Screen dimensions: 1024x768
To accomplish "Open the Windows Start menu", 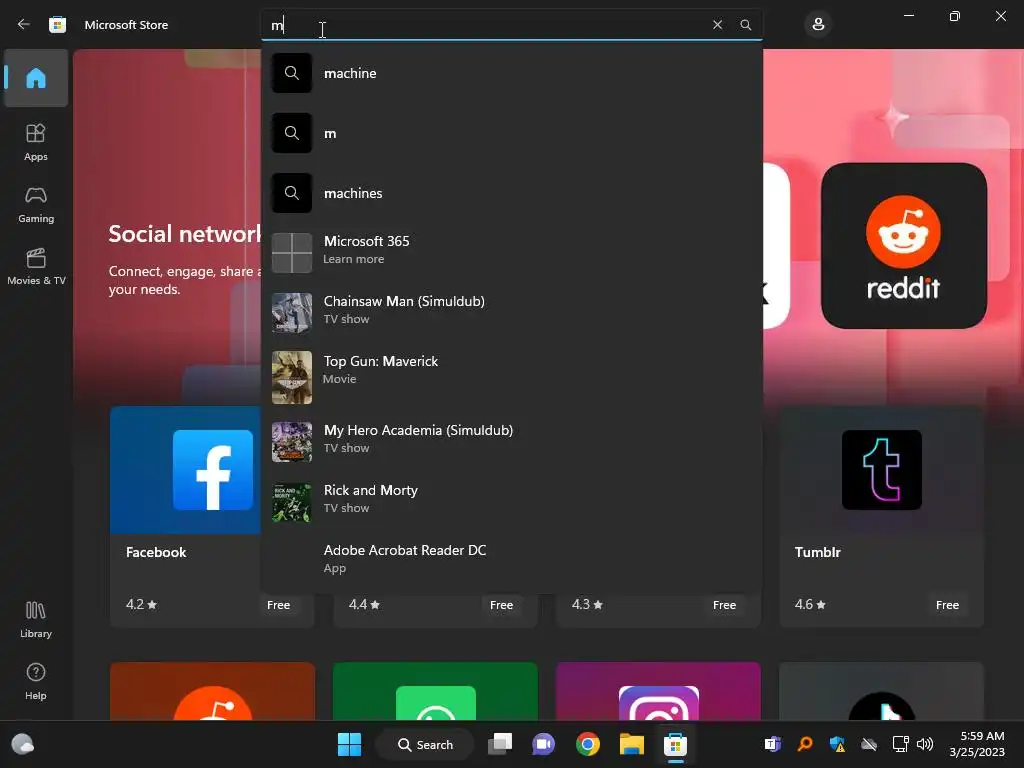I will pos(349,744).
